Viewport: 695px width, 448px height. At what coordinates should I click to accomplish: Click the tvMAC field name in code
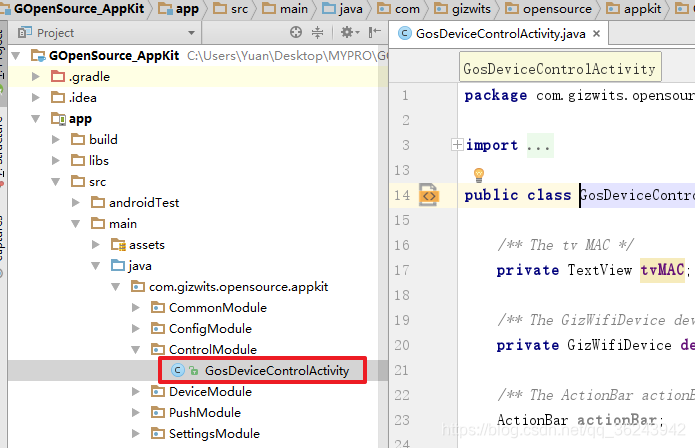click(662, 270)
